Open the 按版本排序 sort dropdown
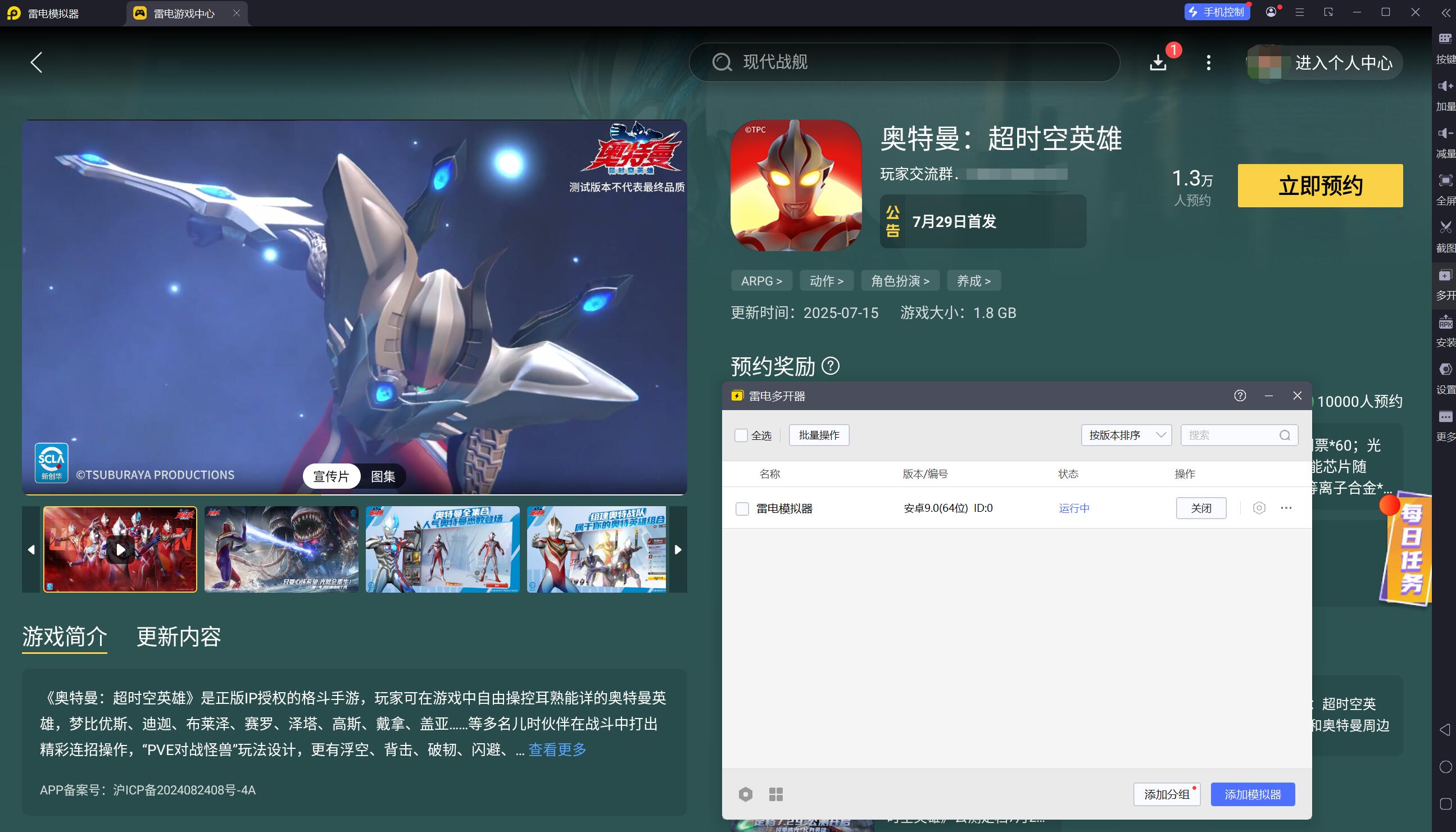Screen dimensions: 1456x832 tap(1126, 435)
